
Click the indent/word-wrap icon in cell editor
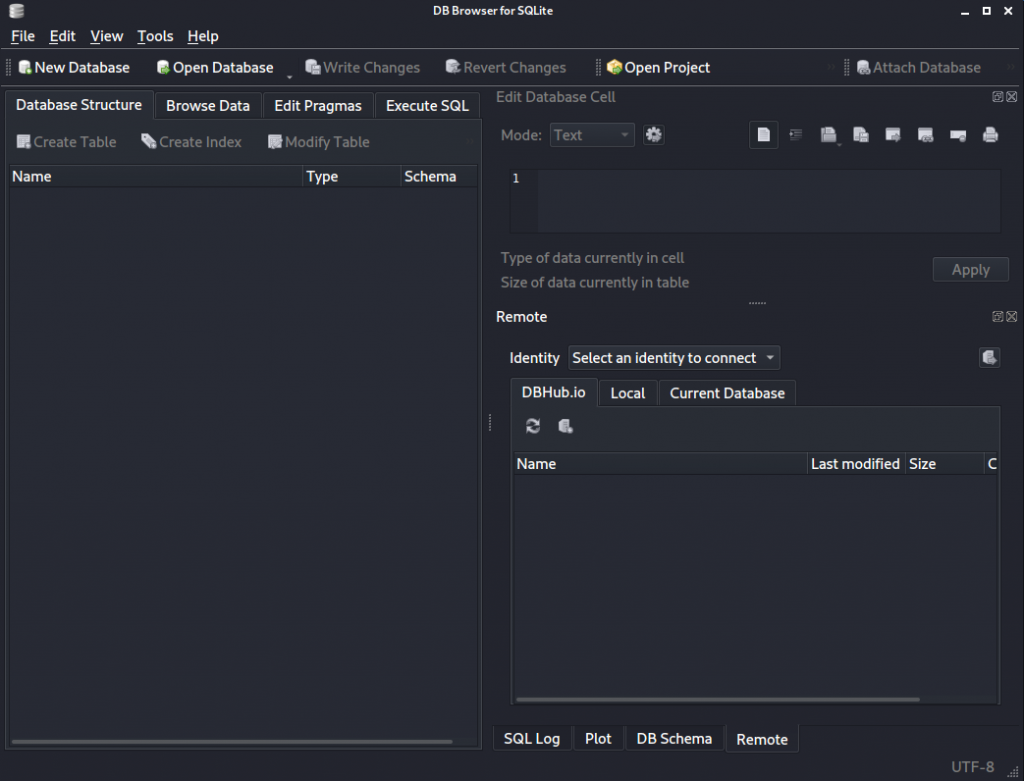(795, 135)
